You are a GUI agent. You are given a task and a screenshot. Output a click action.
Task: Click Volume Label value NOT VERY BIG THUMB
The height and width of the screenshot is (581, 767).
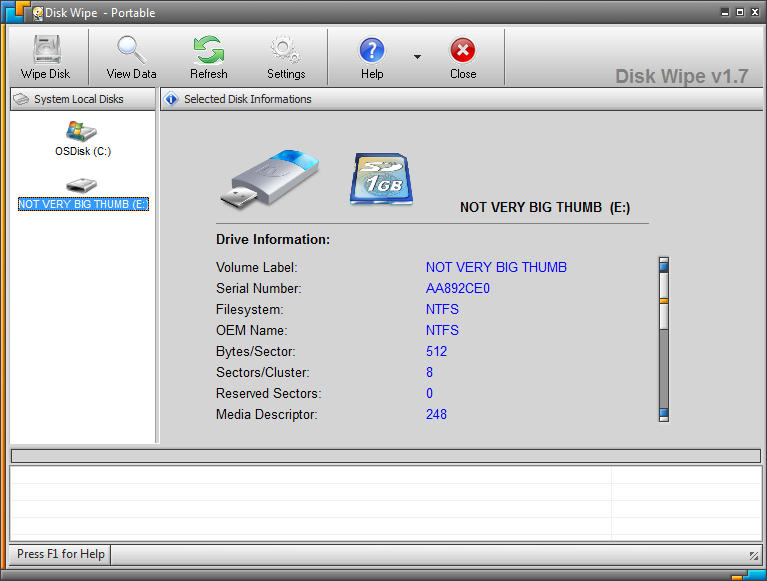[496, 268]
